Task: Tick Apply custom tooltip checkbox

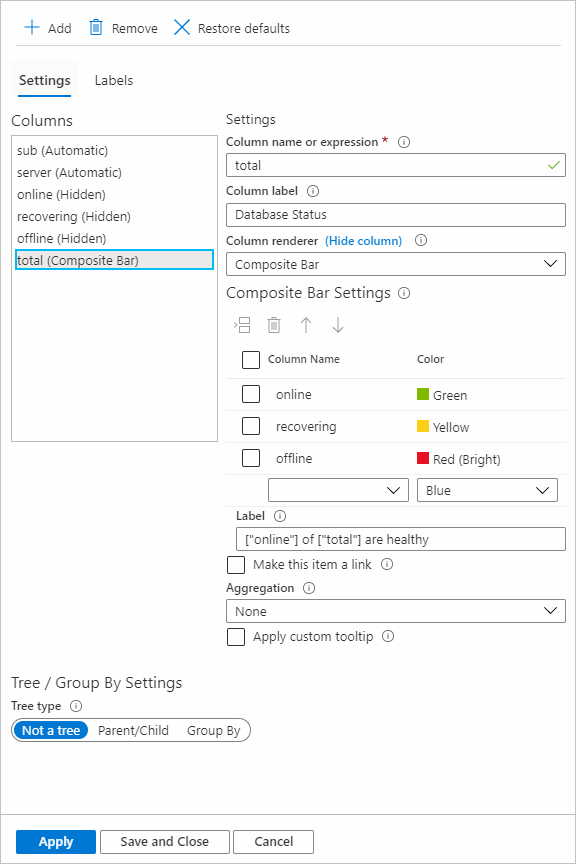Action: [x=236, y=637]
